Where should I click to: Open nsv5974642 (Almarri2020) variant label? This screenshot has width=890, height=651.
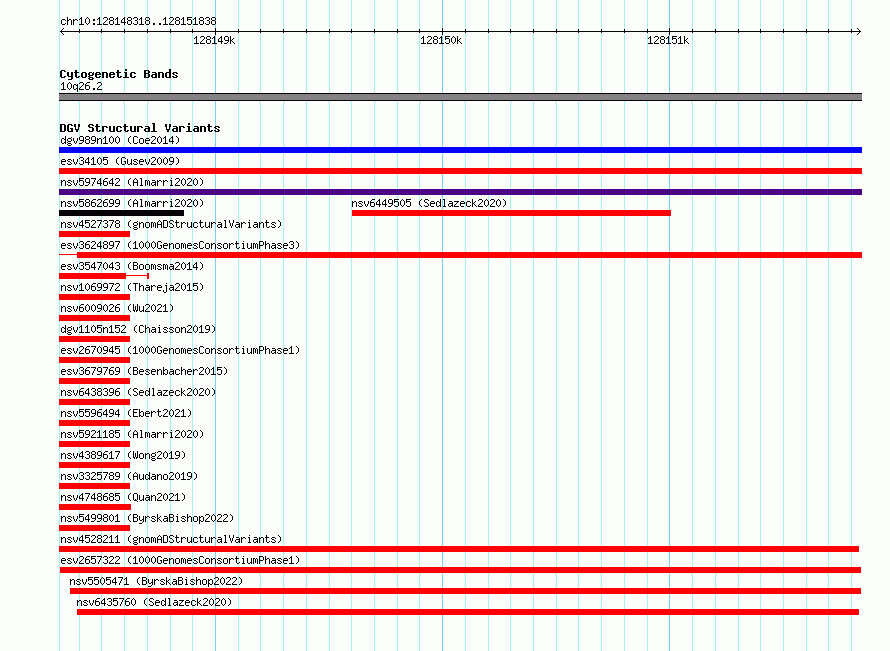tap(132, 182)
